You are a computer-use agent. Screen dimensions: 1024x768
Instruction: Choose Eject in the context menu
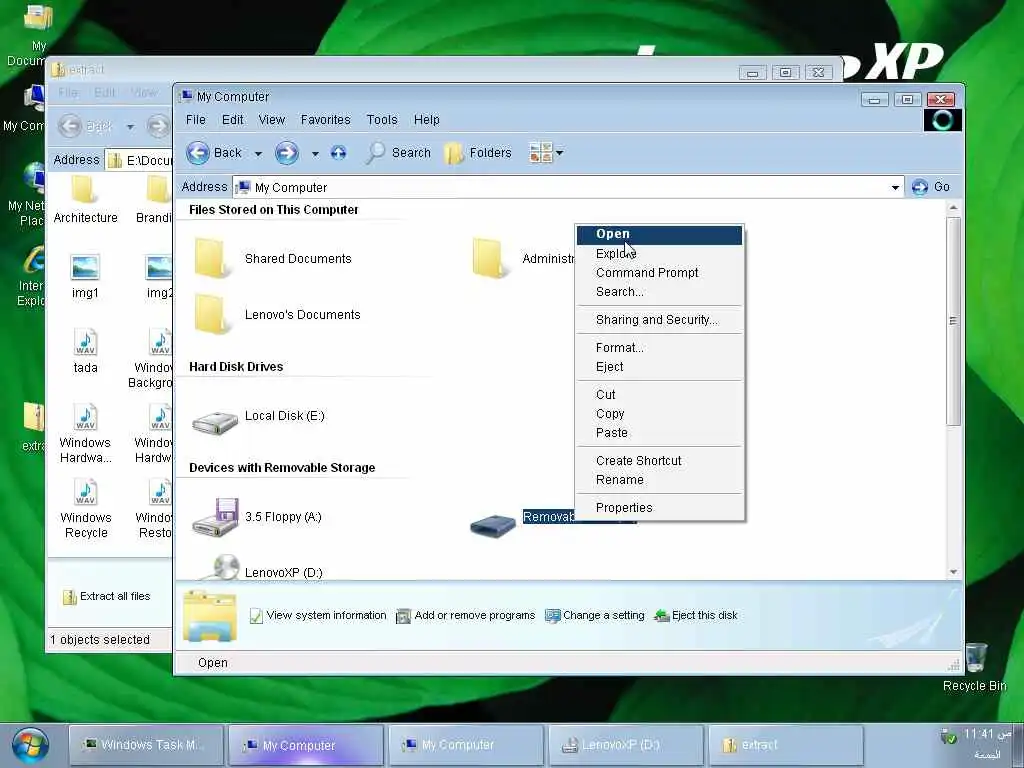[660, 366]
